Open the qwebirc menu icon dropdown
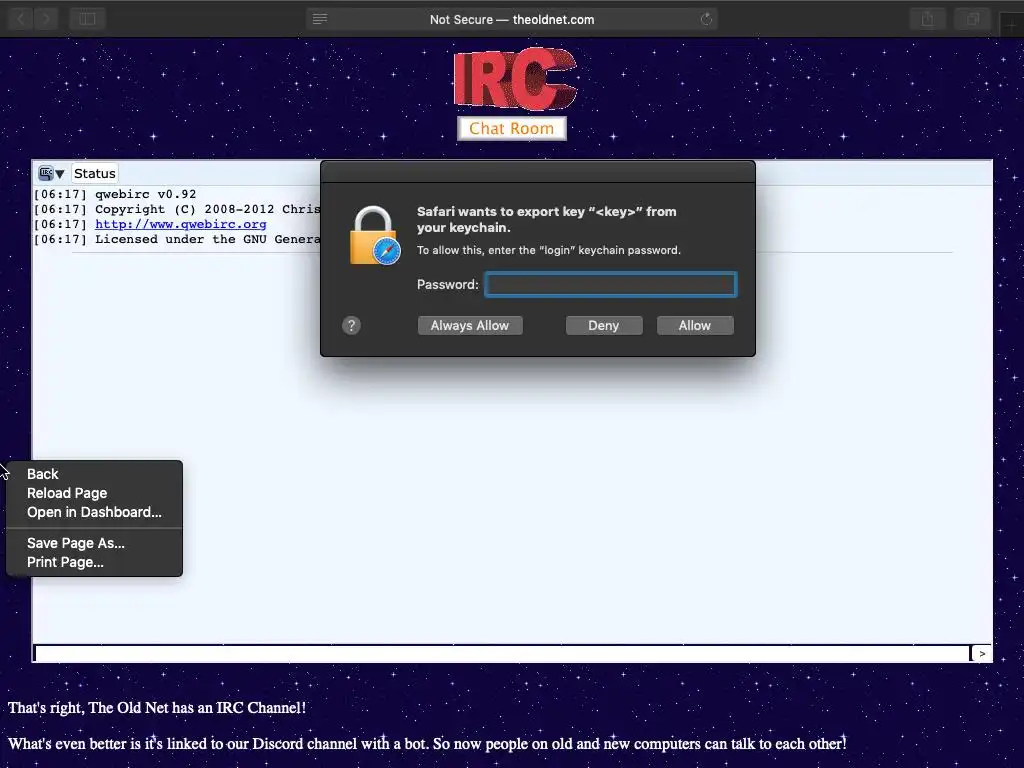 (x=52, y=173)
